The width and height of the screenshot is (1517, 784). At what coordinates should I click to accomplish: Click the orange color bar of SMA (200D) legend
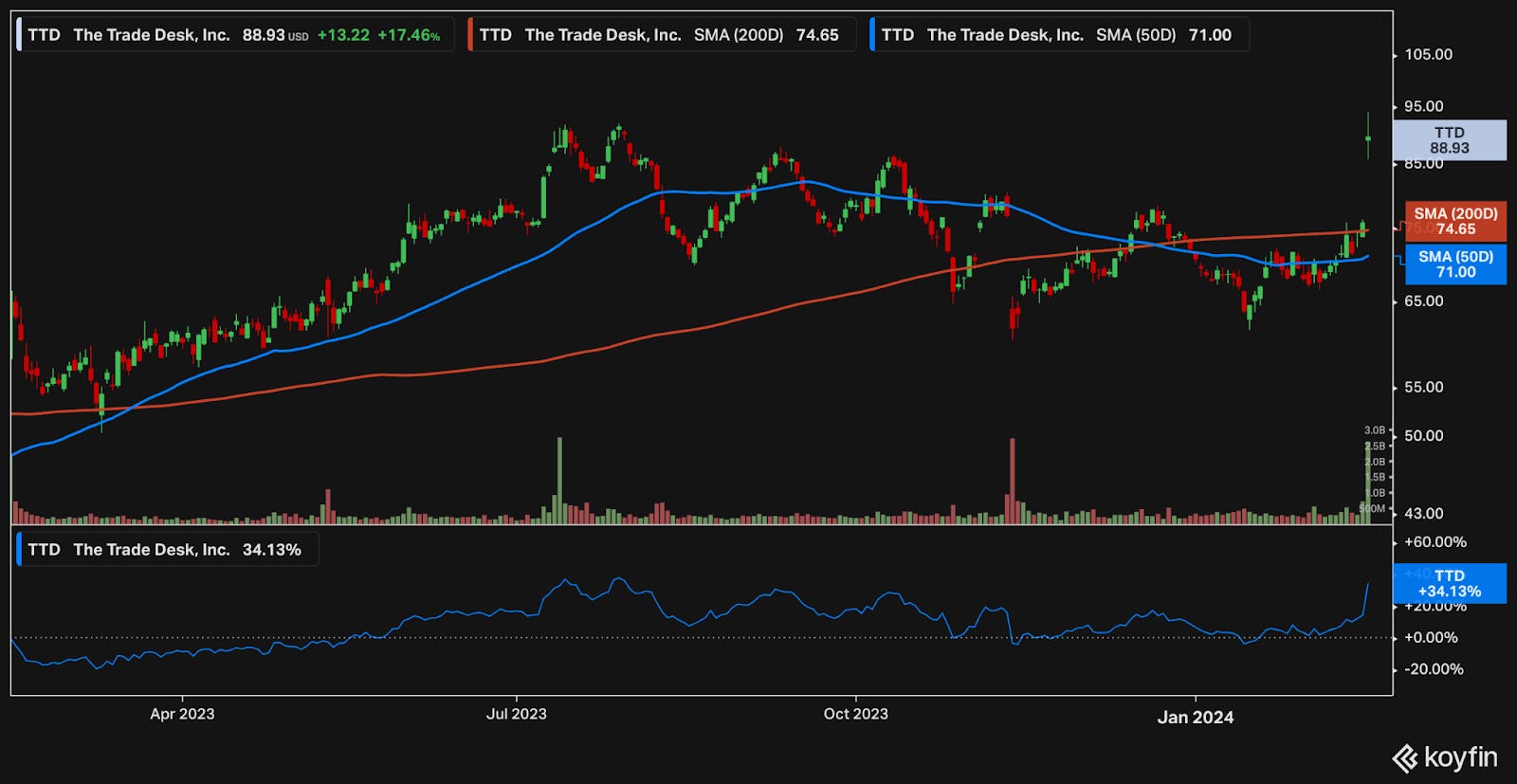click(x=470, y=35)
